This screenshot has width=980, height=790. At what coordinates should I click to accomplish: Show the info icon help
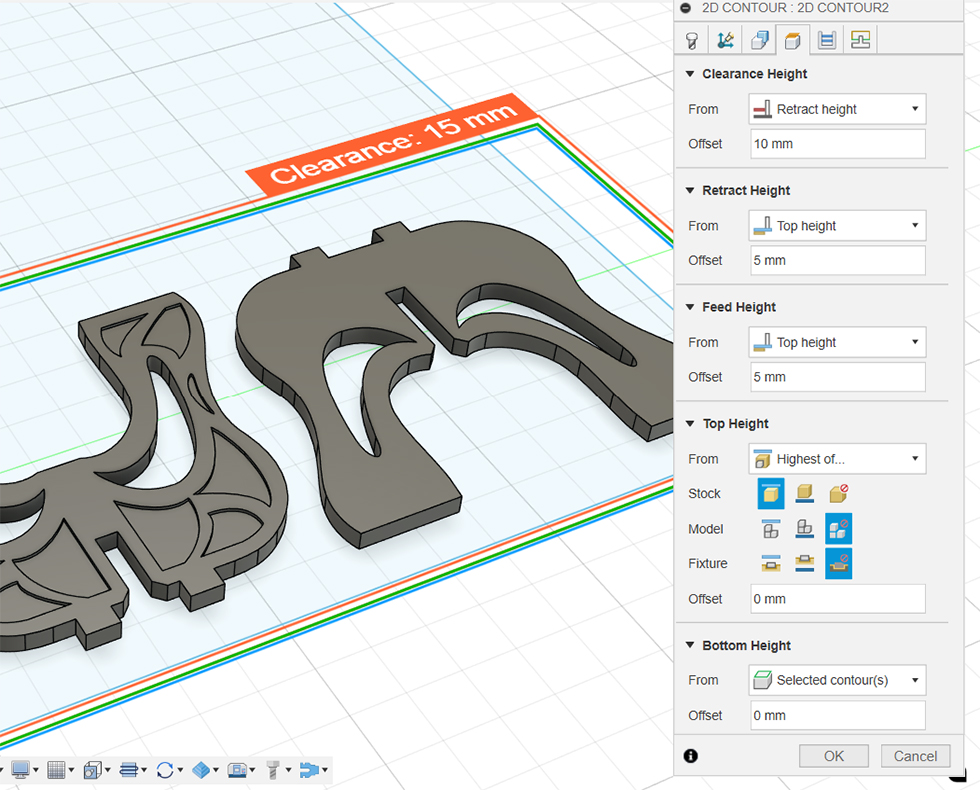click(x=691, y=756)
